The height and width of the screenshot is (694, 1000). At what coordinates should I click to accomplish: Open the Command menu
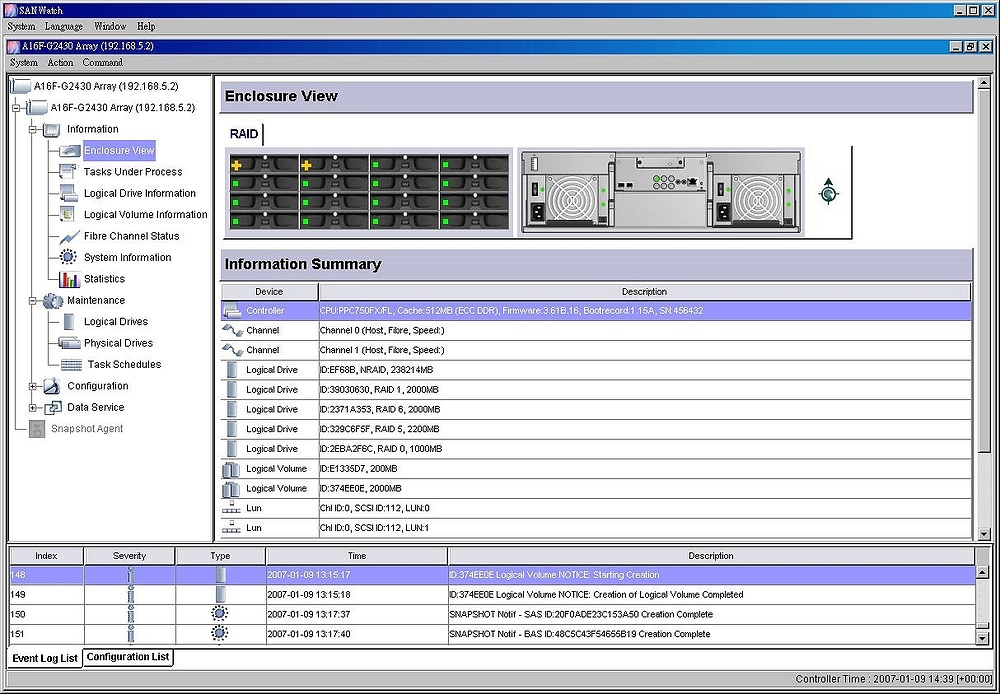pyautogui.click(x=103, y=63)
